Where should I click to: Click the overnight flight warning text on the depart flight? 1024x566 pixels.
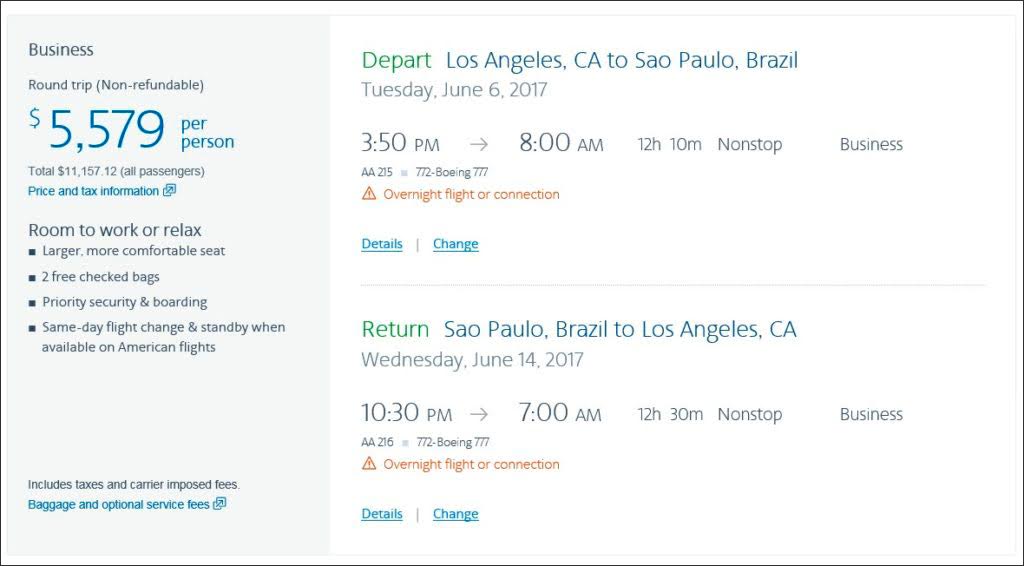click(x=471, y=194)
